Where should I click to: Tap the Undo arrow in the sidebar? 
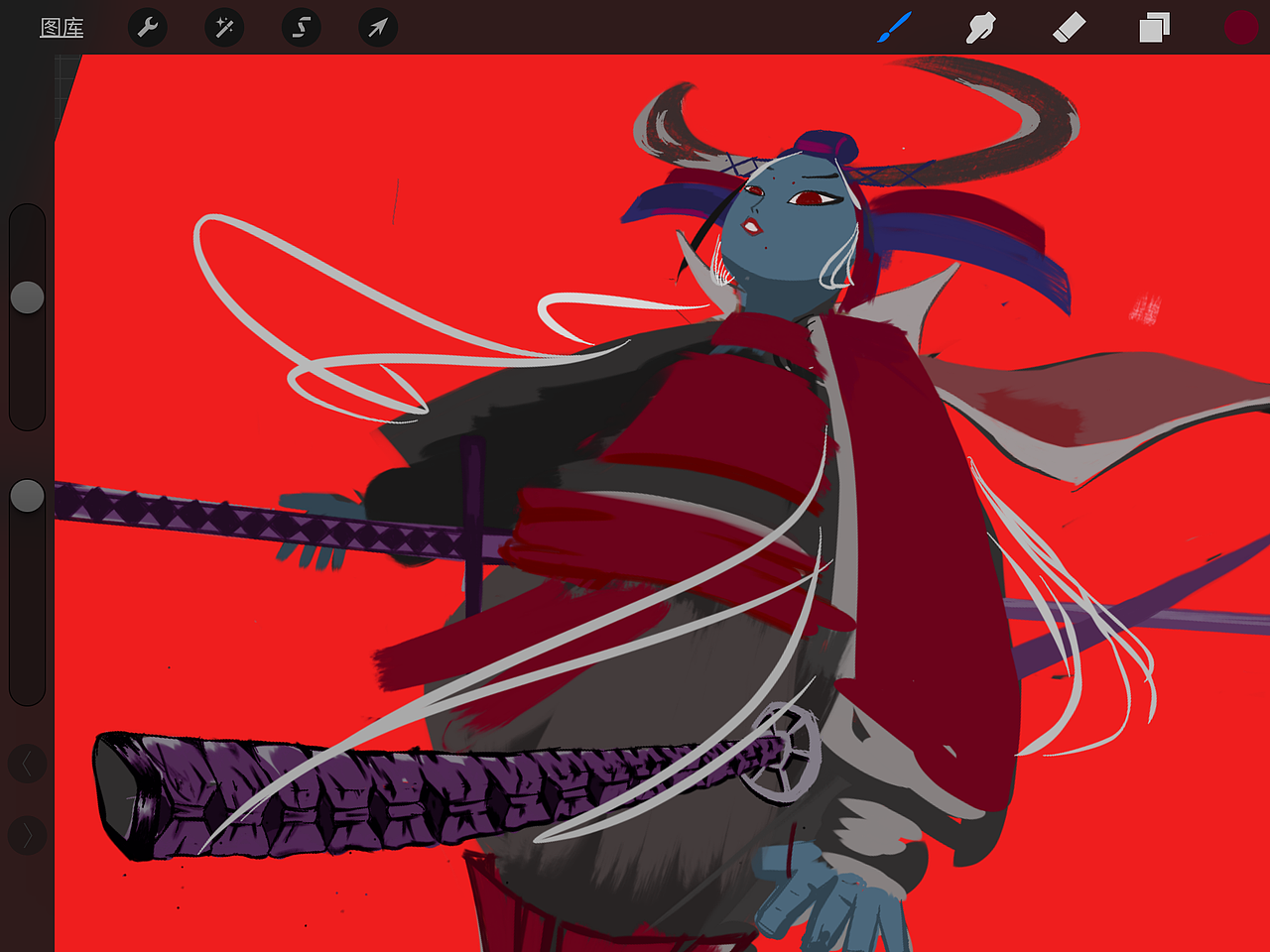(x=27, y=764)
